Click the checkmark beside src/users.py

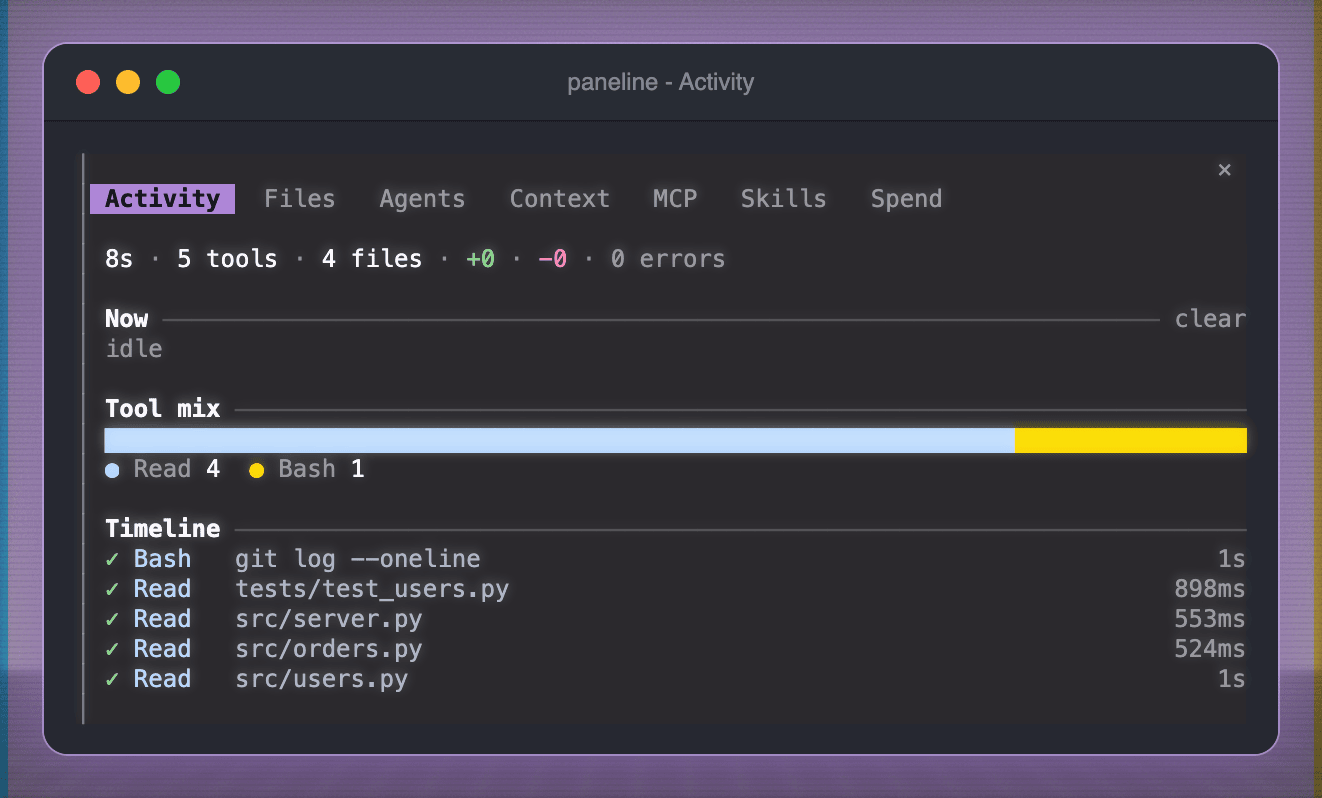point(112,679)
